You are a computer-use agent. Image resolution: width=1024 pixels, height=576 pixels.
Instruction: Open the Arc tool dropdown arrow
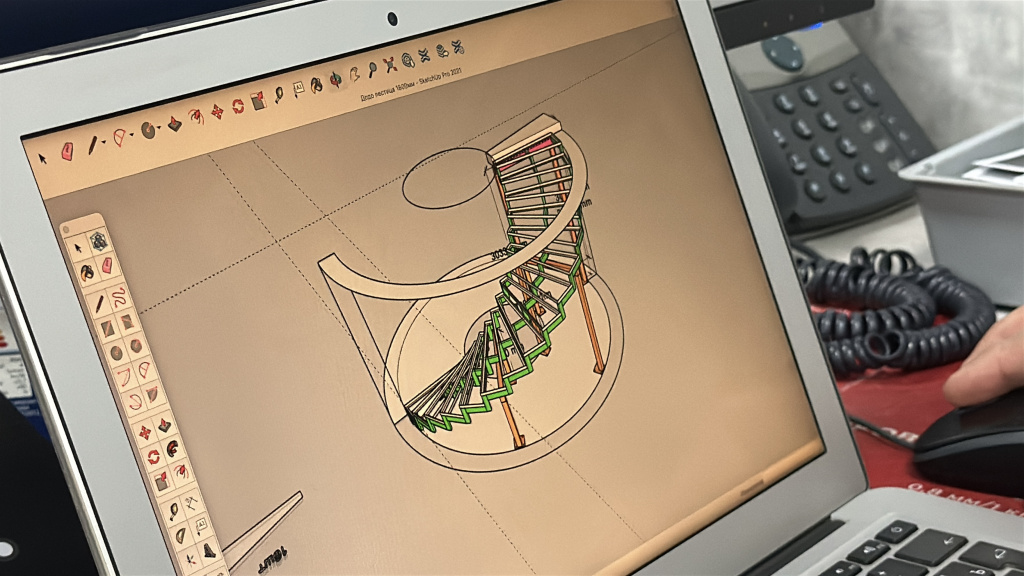[x=131, y=134]
